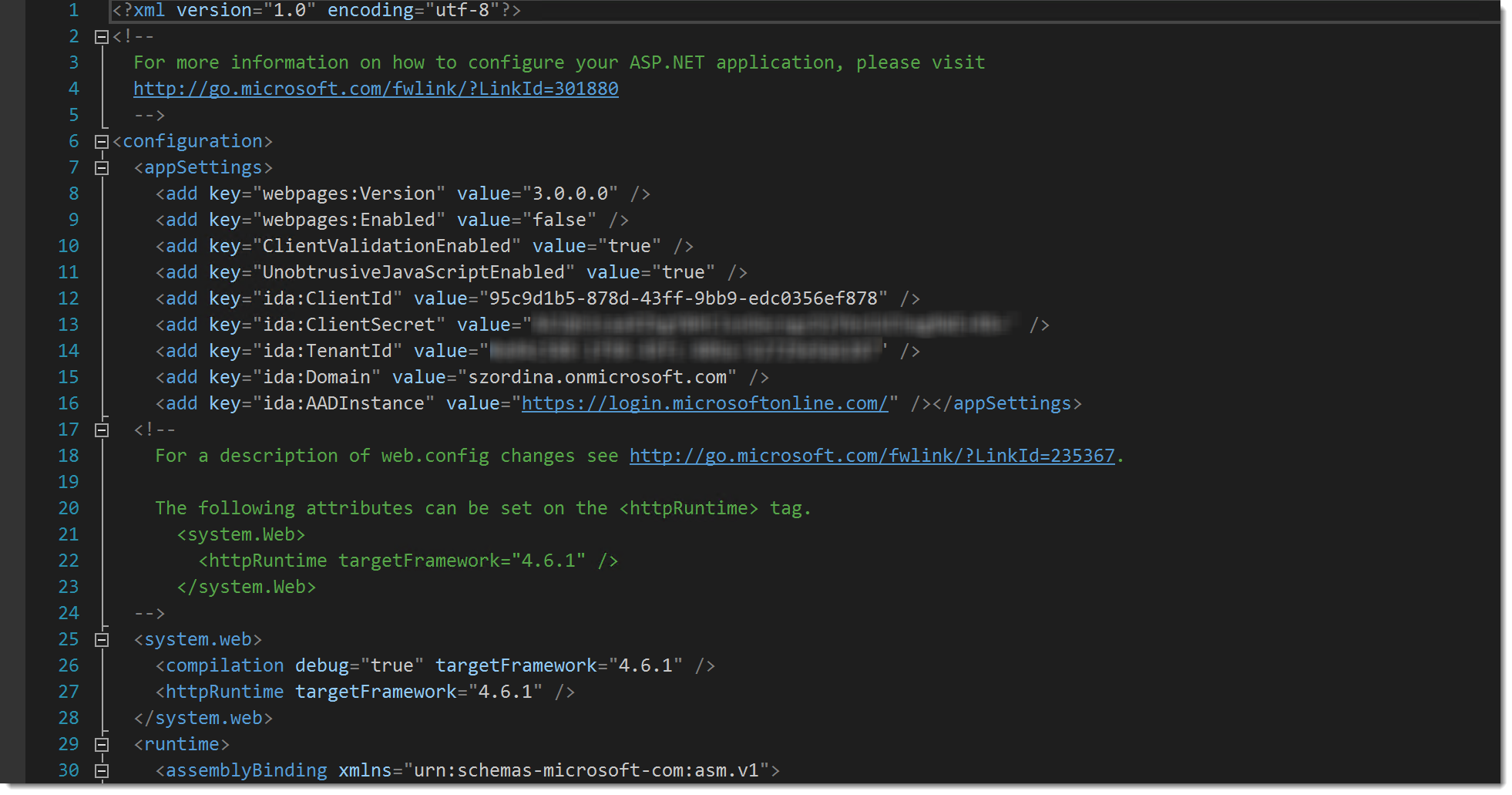Collapse the system.web section fold
Viewport: 1512px width, 795px height.
pyautogui.click(x=101, y=640)
